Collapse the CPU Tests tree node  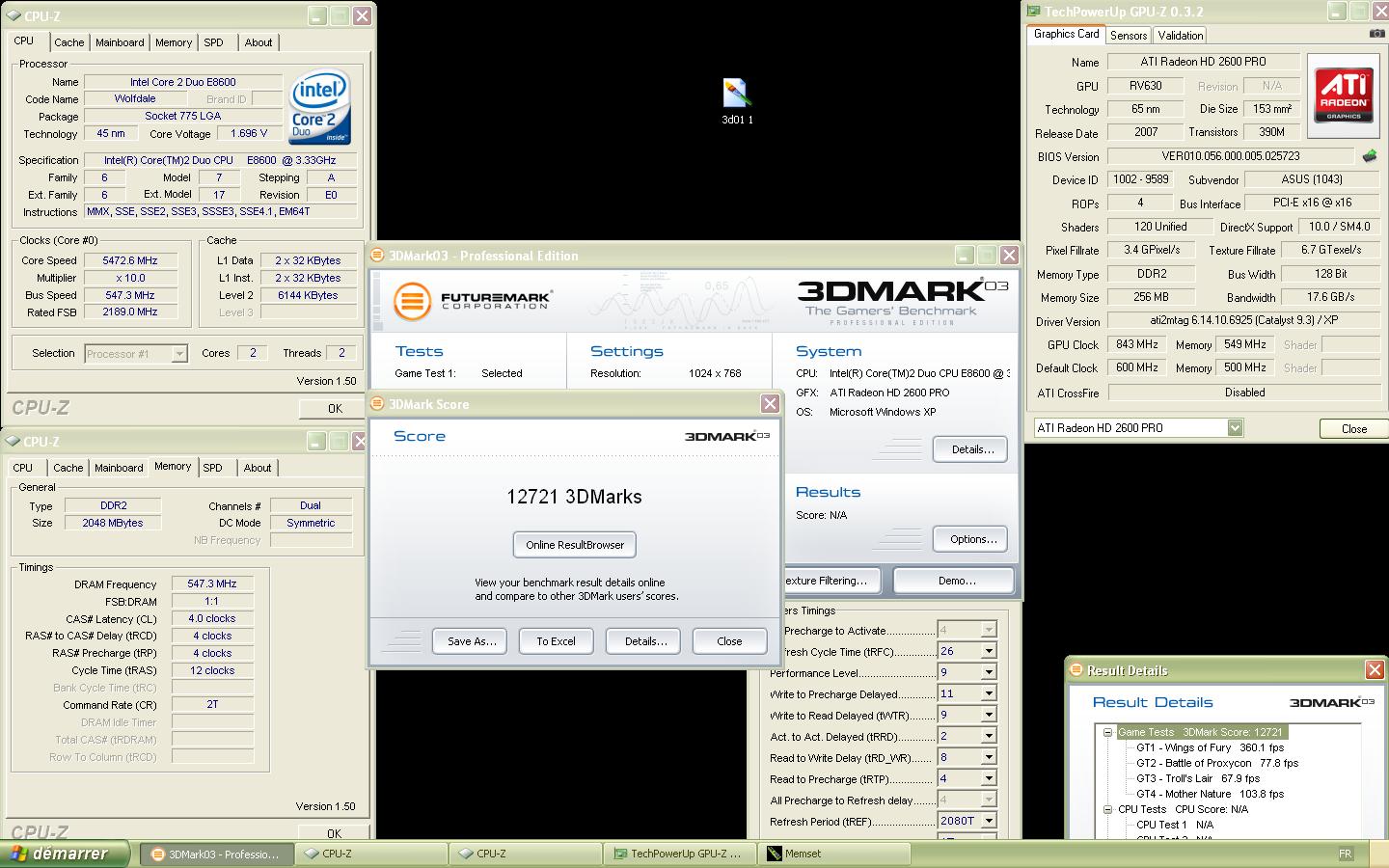1108,809
